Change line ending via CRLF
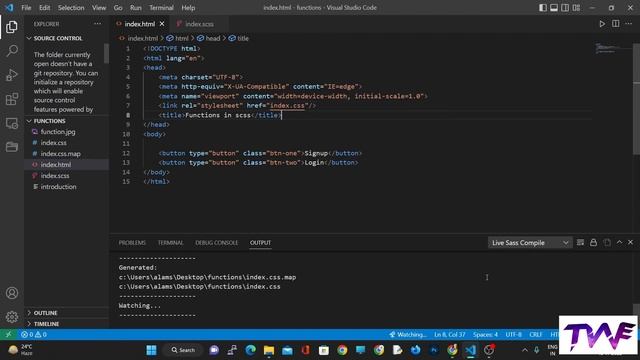This screenshot has height=360, width=640. click(x=536, y=334)
